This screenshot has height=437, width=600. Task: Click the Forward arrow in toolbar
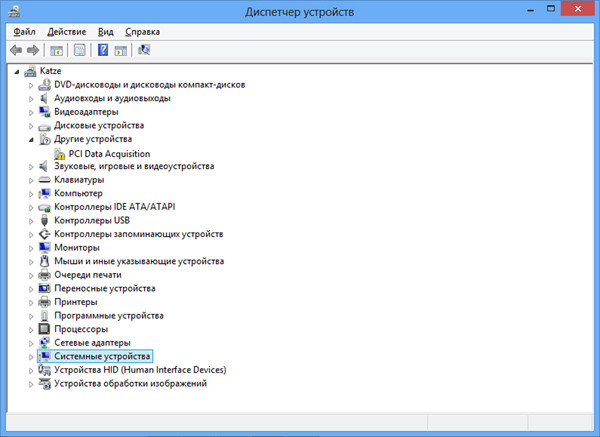pos(33,49)
